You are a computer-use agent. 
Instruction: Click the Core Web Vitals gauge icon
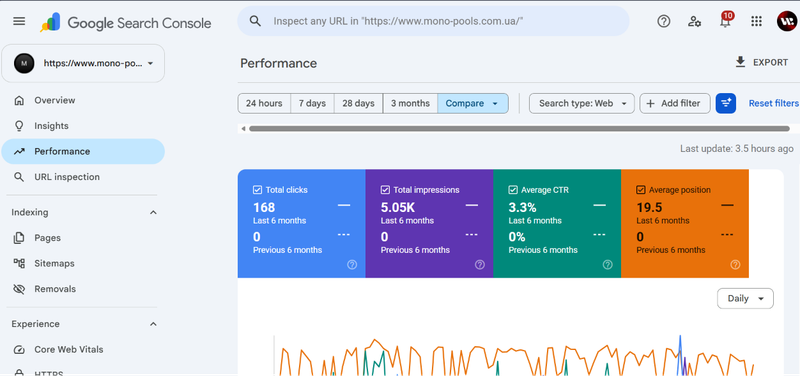pos(19,349)
